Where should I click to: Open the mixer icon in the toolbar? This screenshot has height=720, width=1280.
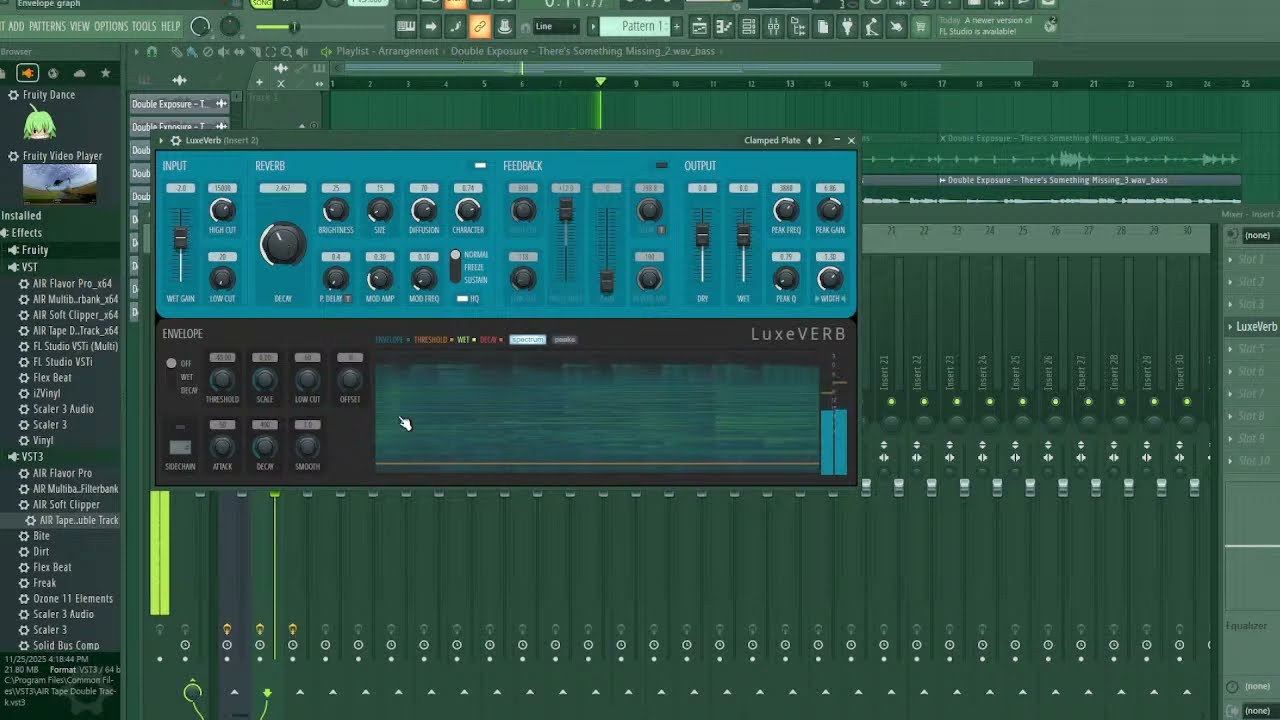point(772,27)
